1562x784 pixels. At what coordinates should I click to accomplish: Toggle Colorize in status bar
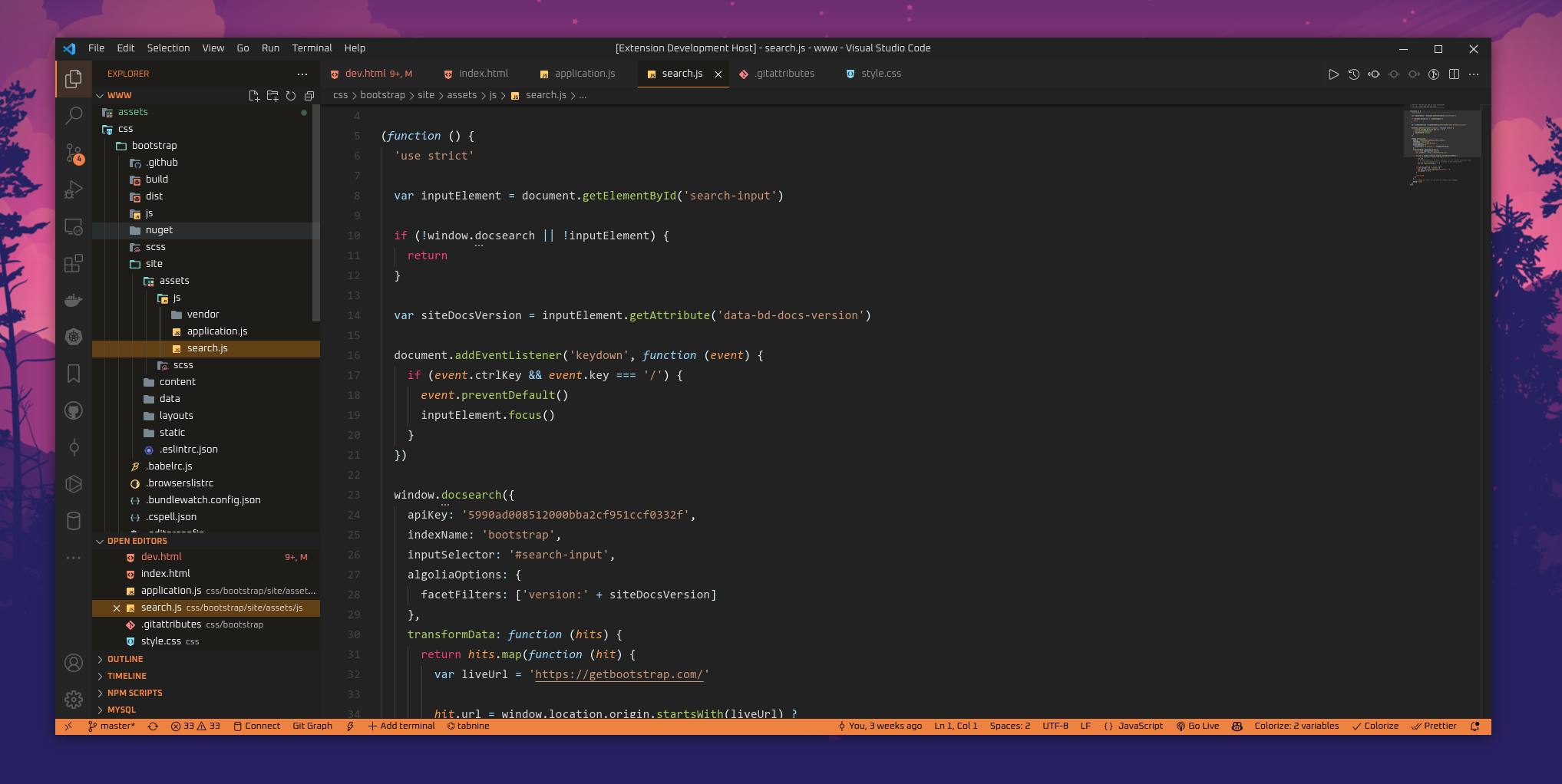pos(1375,726)
